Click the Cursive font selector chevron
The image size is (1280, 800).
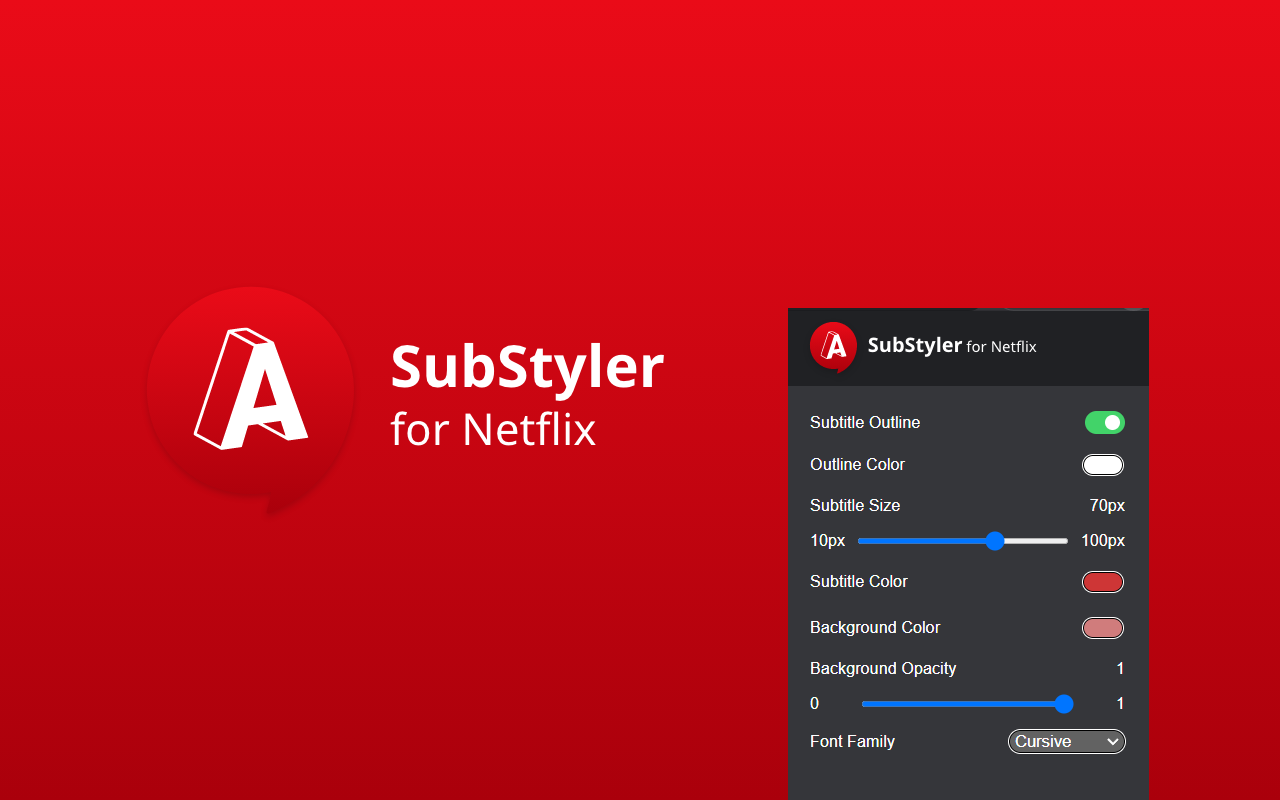[x=1113, y=741]
